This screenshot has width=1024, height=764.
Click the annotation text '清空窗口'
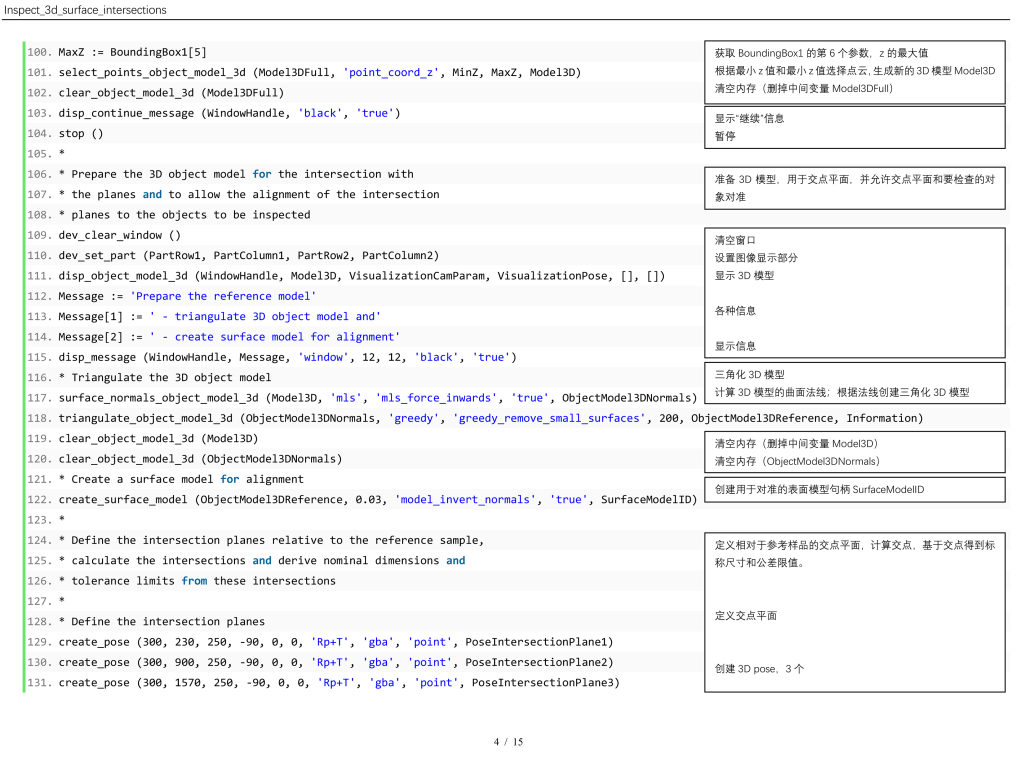pos(735,240)
